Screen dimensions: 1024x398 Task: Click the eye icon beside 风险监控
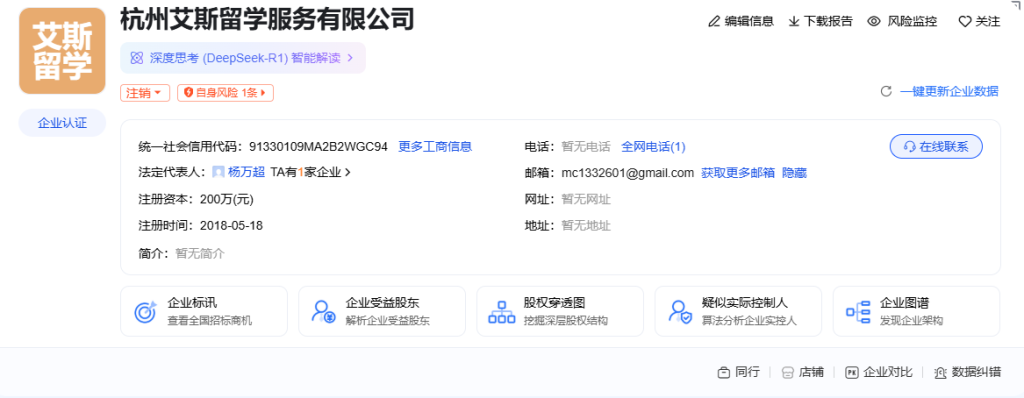874,22
